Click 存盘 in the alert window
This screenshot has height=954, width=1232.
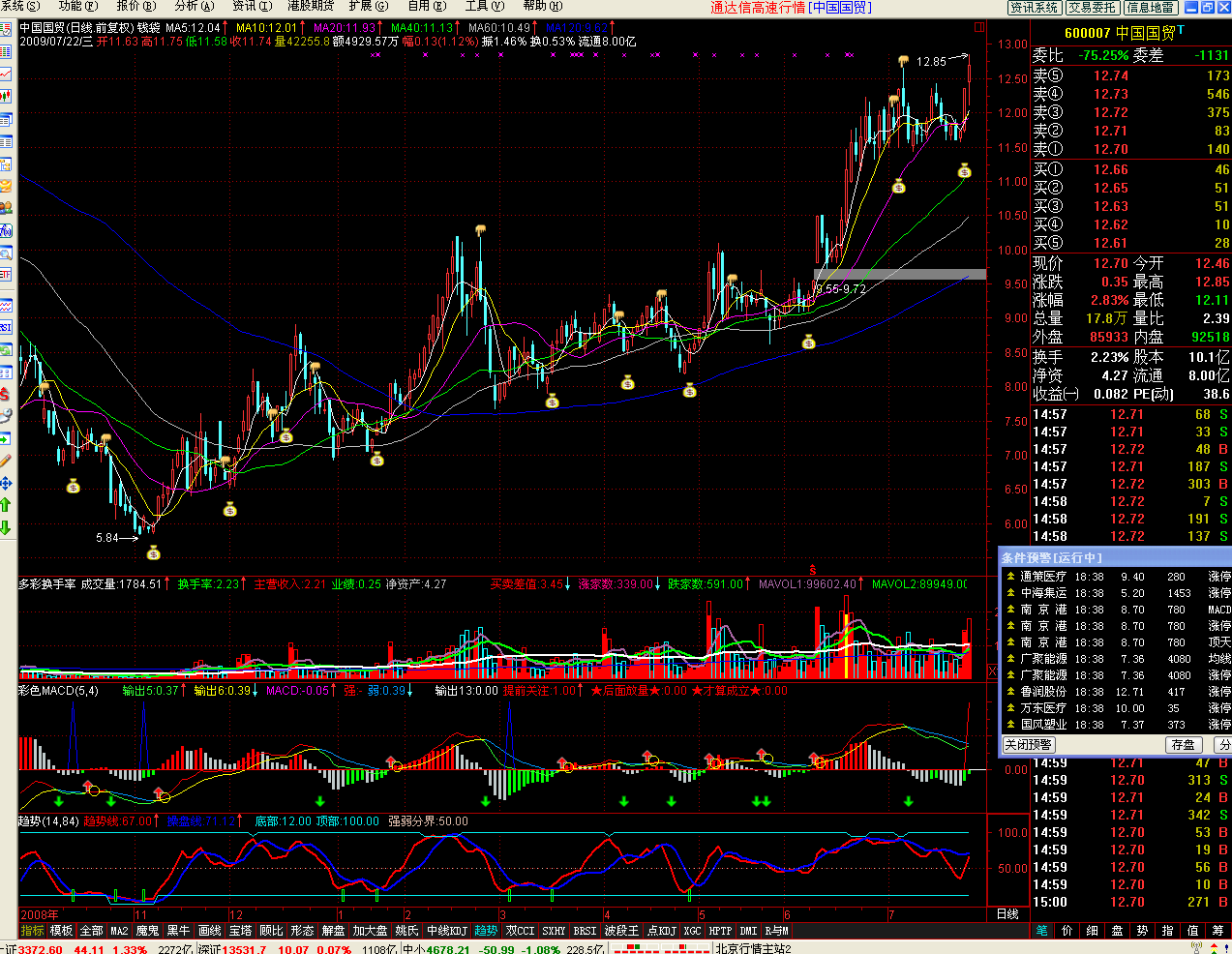pyautogui.click(x=1183, y=745)
